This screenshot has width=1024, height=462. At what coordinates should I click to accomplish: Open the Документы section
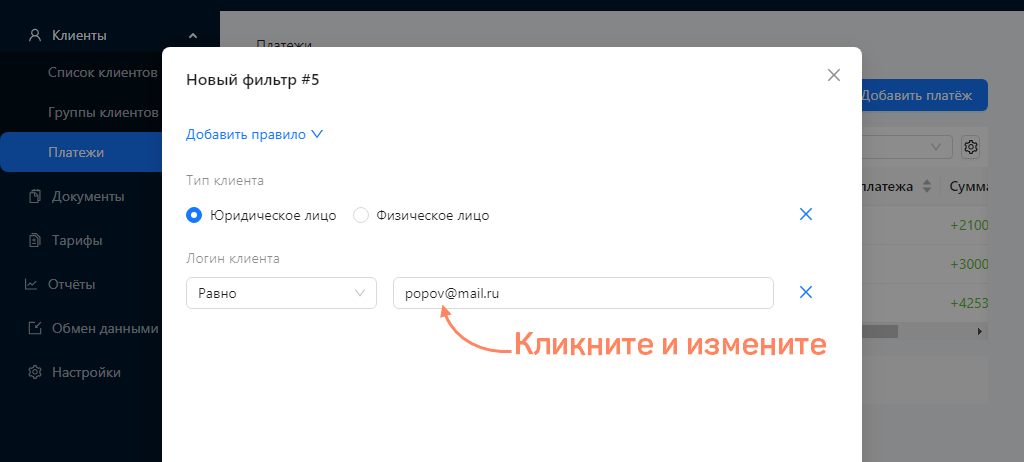tap(88, 196)
